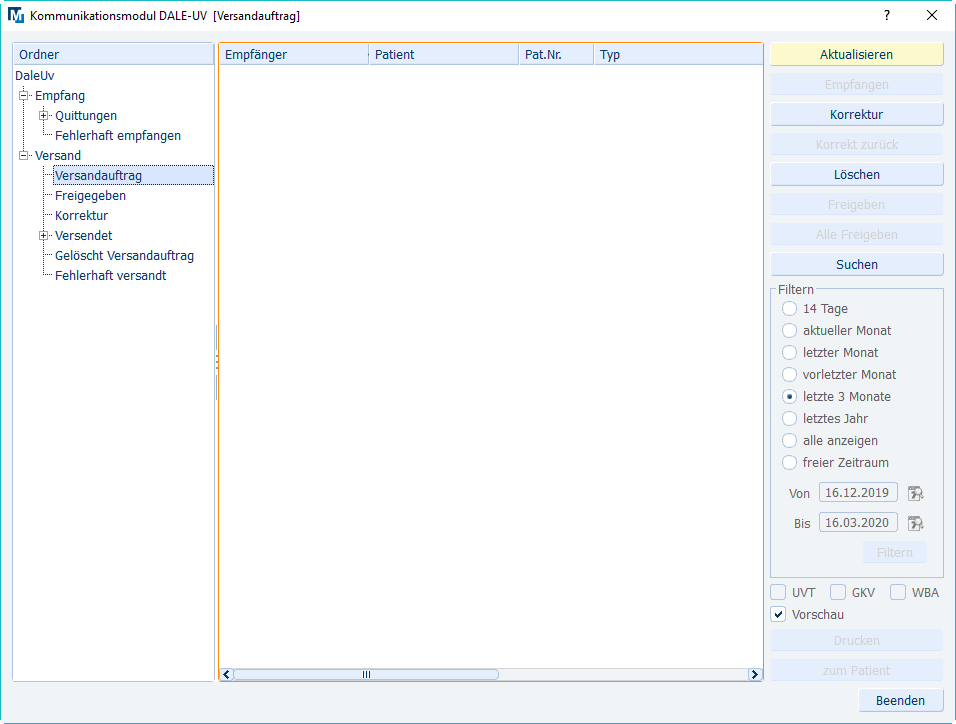Viewport: 956px width, 724px height.
Task: Collapse the Versand tree node
Action: click(x=23, y=156)
